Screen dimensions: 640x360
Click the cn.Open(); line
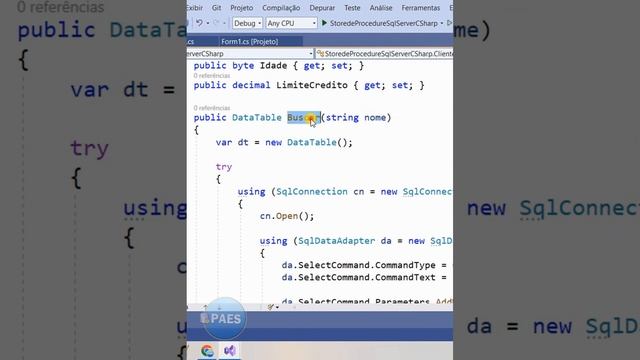[x=287, y=216]
